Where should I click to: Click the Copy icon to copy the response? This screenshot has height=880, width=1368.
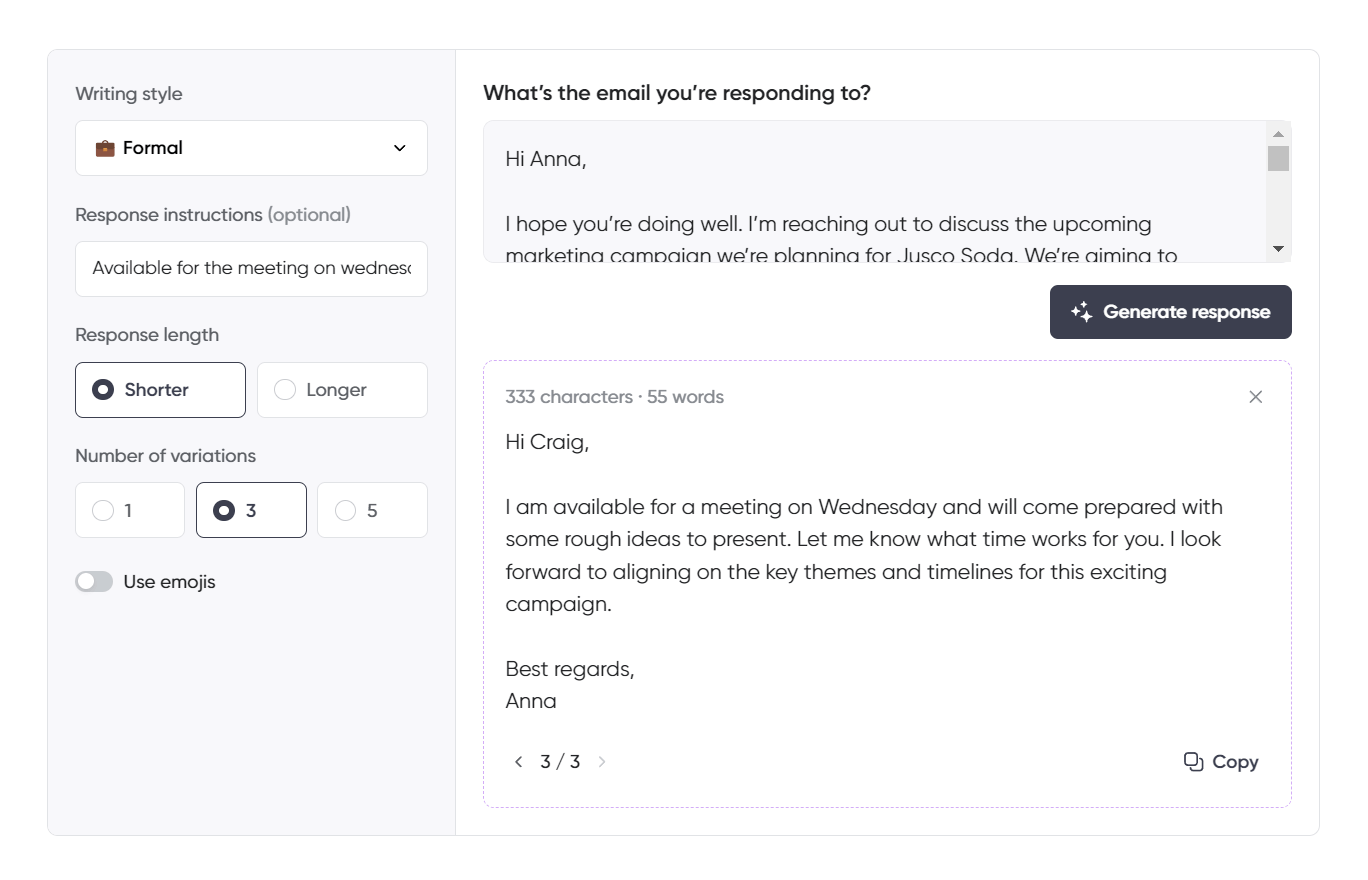click(1193, 761)
